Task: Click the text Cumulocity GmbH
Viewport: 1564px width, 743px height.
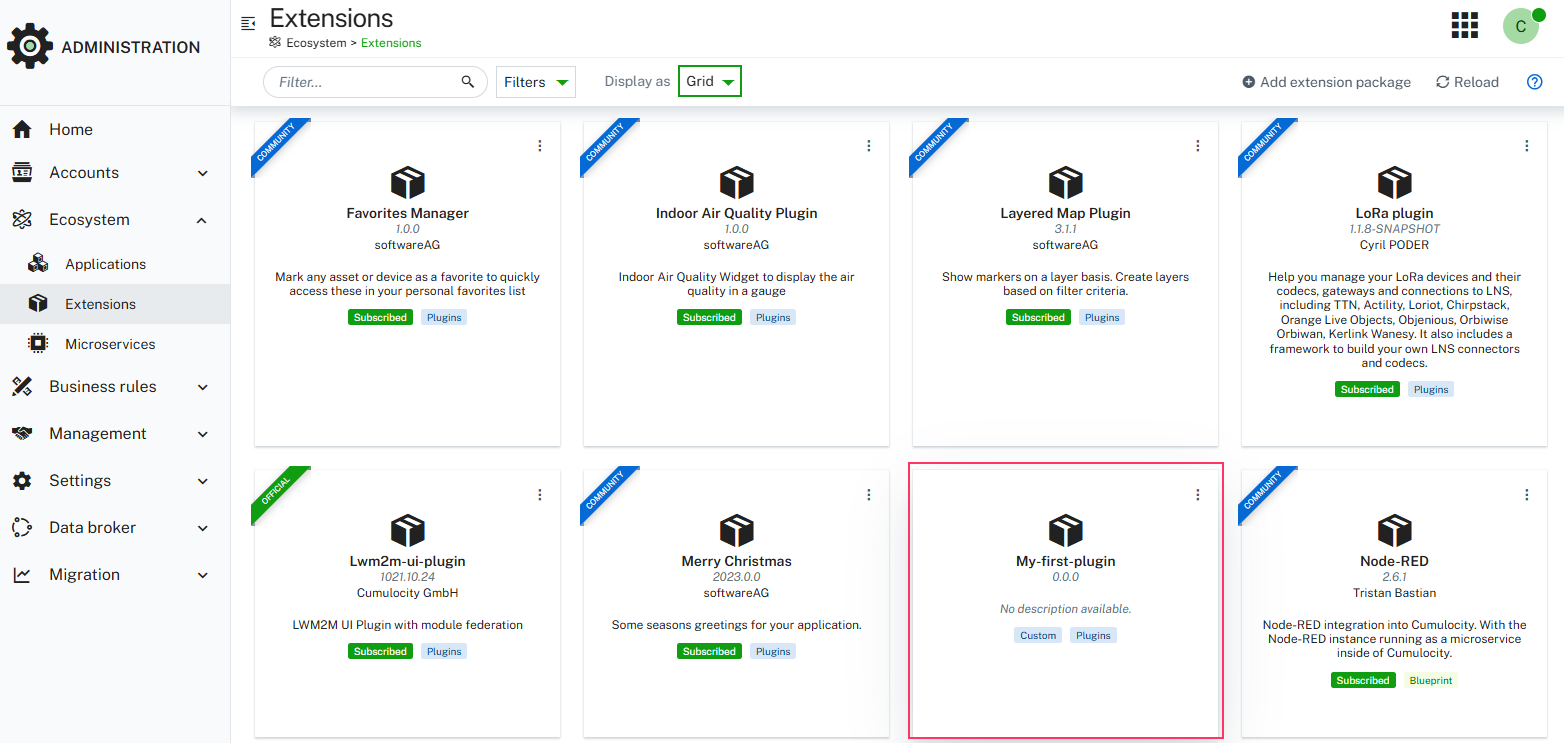Action: [408, 593]
